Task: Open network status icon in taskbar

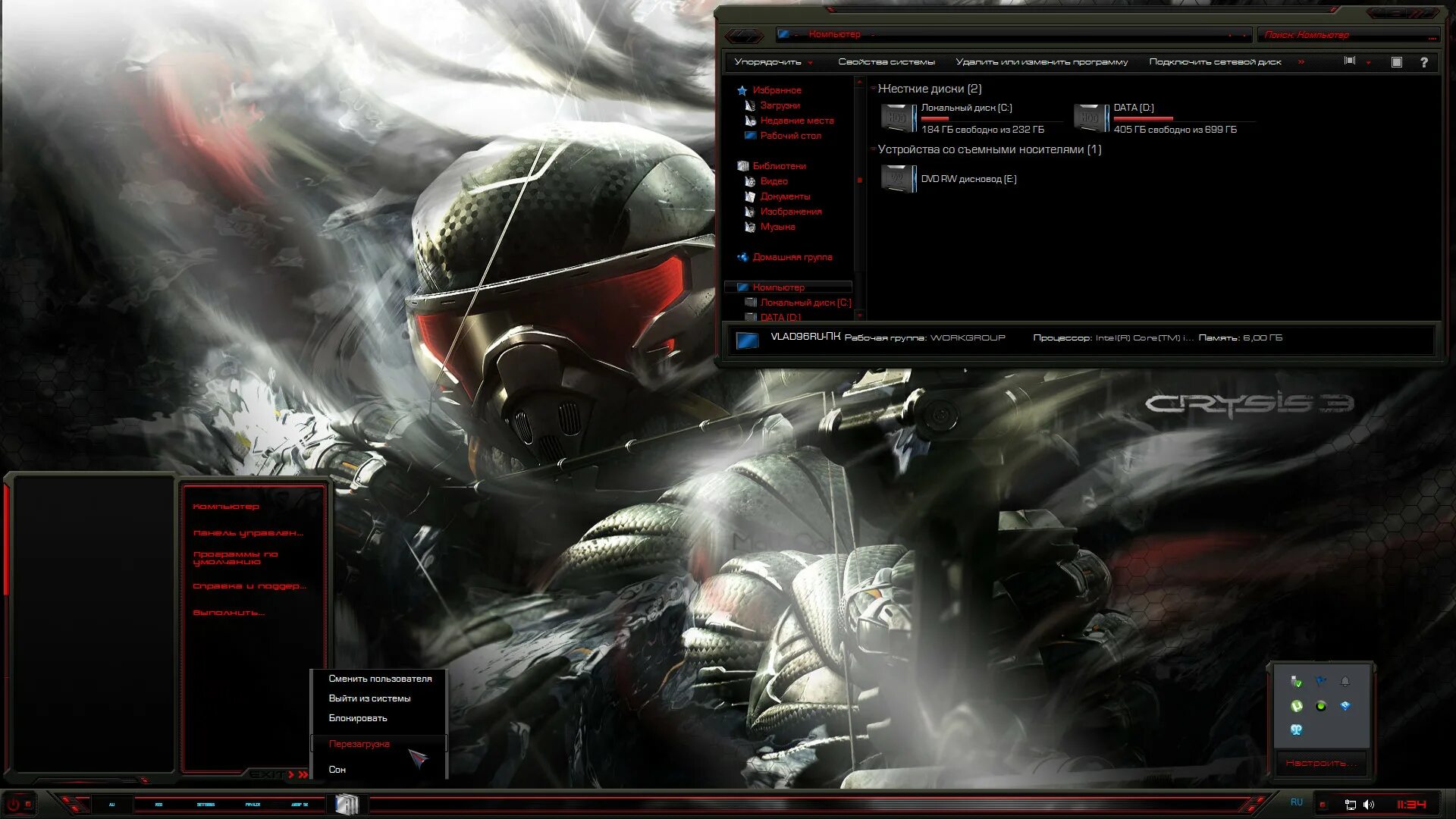Action: click(1351, 805)
